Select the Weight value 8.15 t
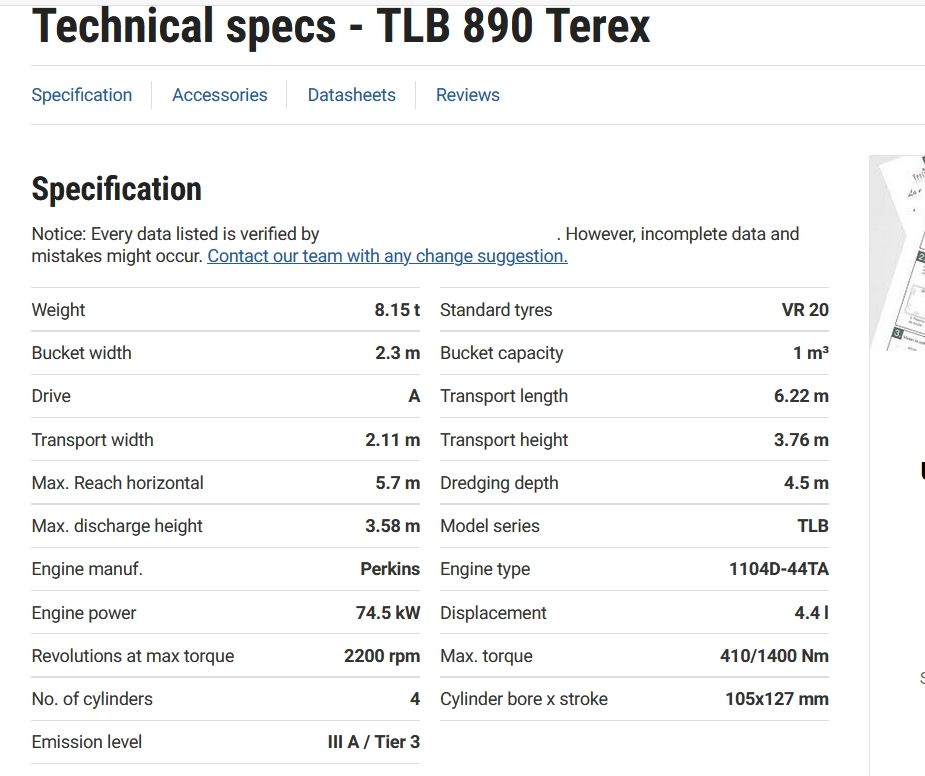 [397, 310]
